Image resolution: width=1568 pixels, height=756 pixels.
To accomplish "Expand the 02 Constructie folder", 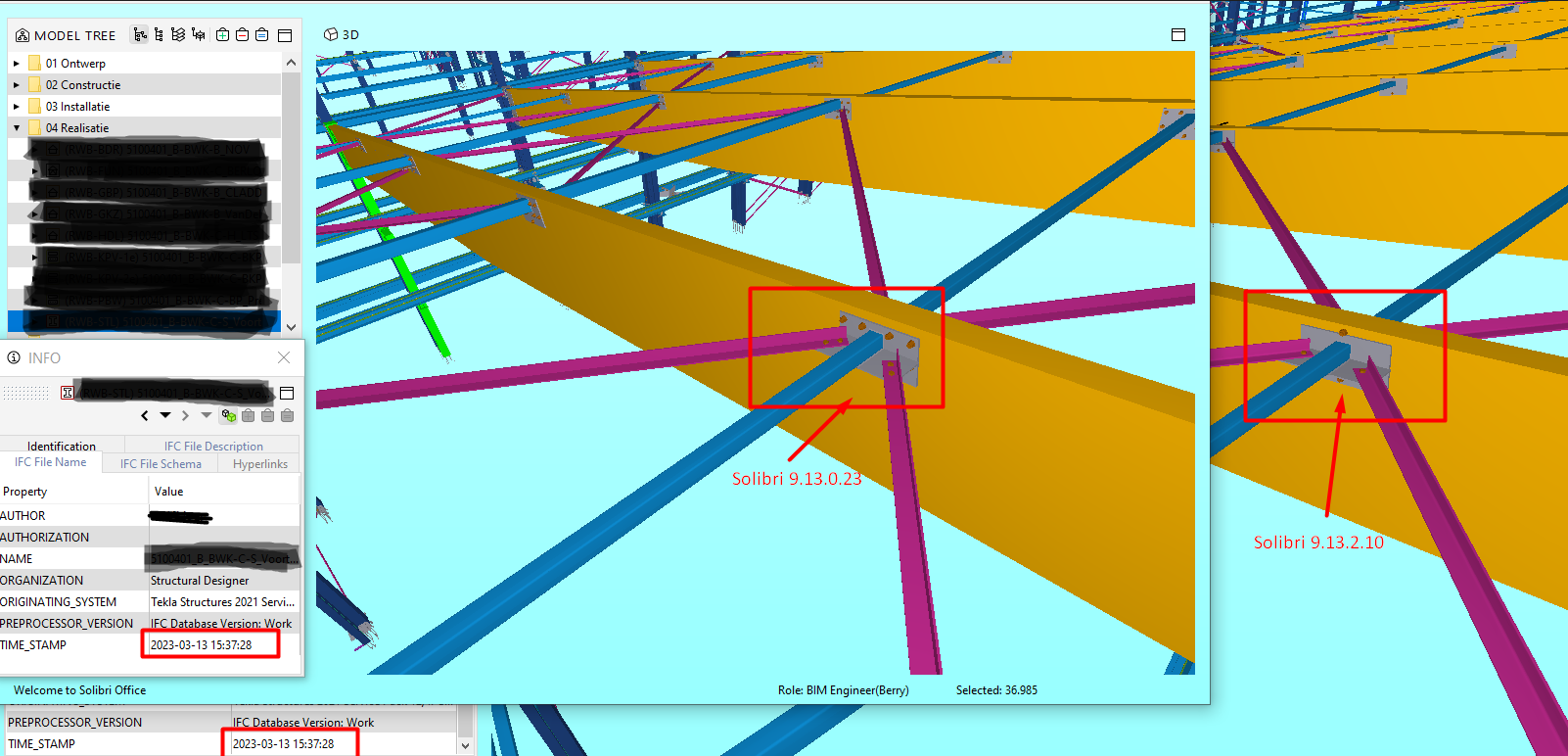I will [17, 85].
